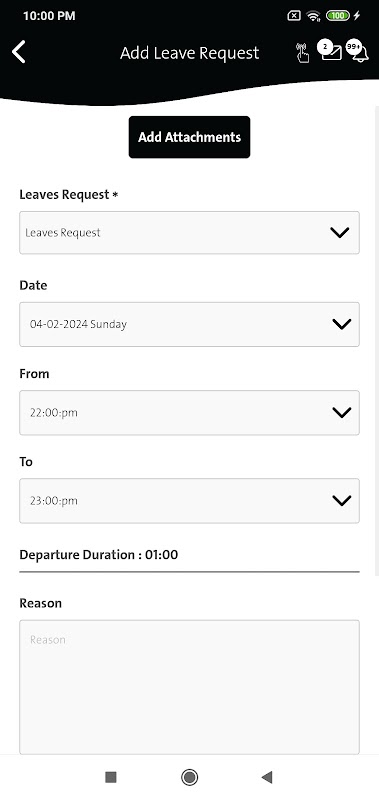This screenshot has height=800, width=379.
Task: Tap the fingerprint check-in icon
Action: tap(302, 53)
